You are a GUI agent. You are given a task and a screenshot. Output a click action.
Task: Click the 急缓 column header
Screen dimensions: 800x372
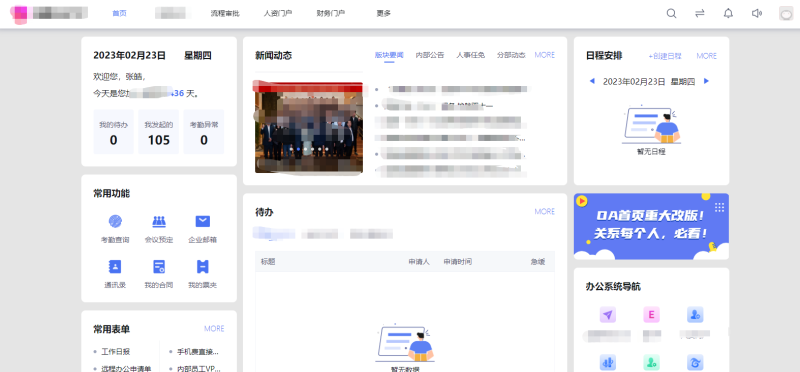(538, 262)
